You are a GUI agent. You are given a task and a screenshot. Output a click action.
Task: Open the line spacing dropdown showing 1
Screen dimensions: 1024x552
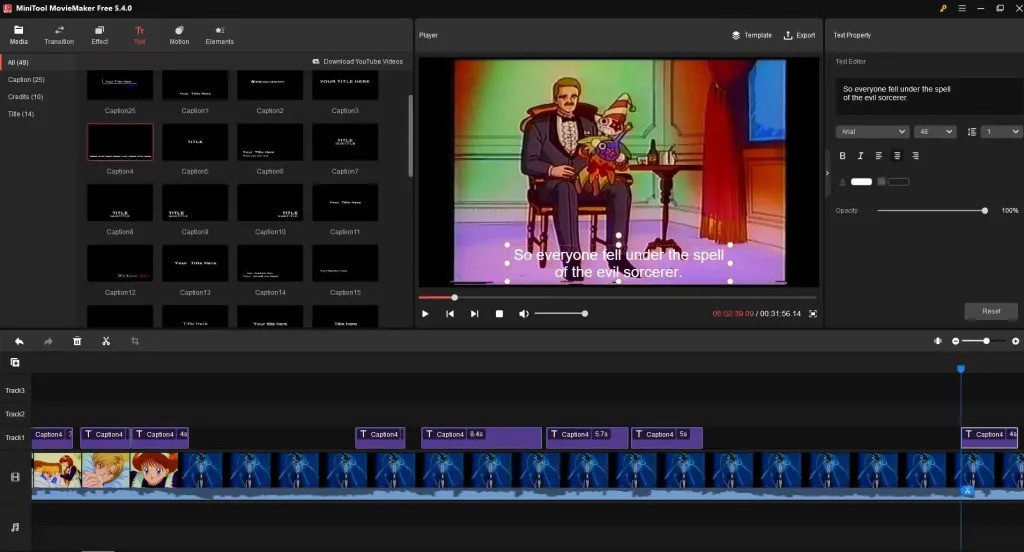[1001, 132]
